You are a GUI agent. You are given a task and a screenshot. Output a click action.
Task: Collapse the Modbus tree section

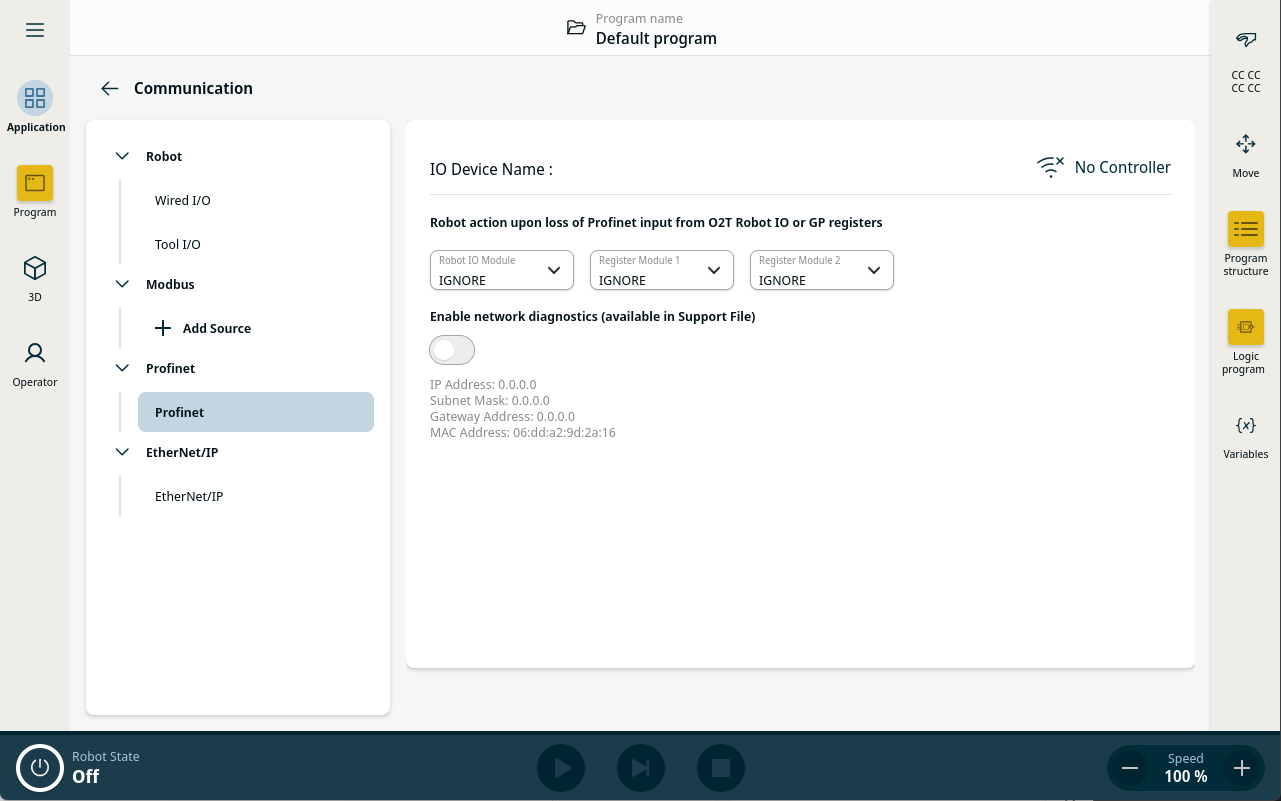(123, 284)
